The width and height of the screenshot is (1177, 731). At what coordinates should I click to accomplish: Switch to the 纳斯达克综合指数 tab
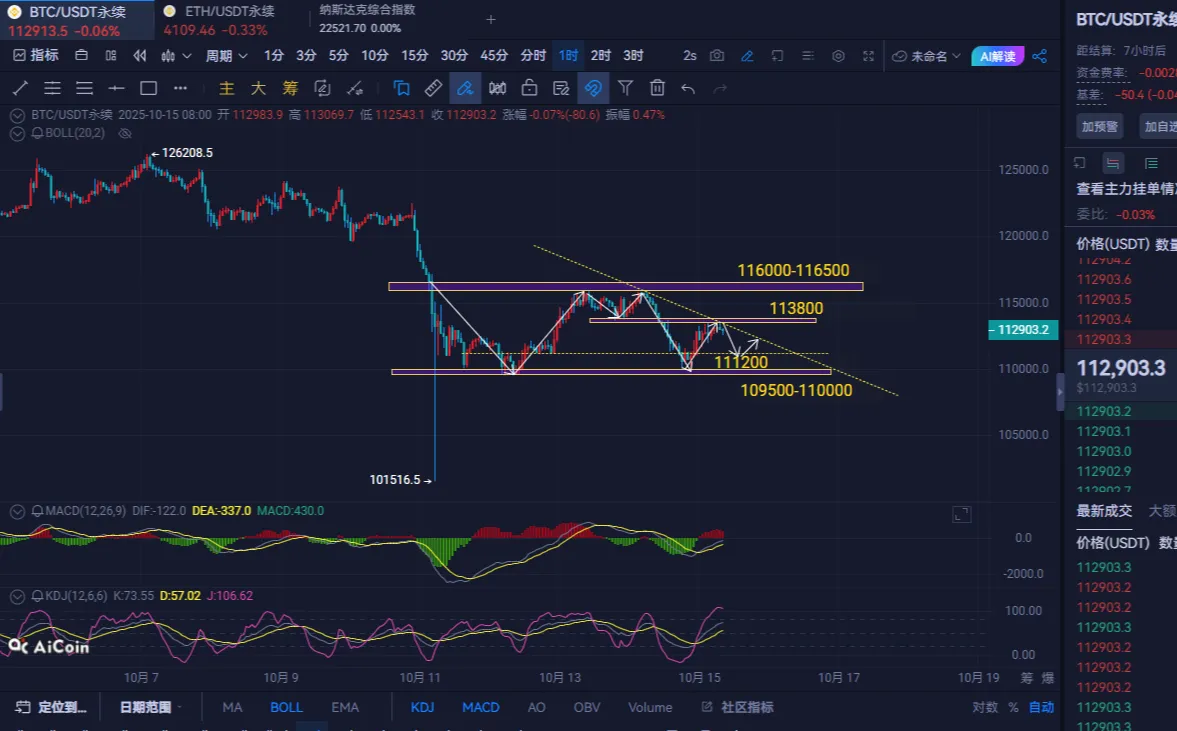[367, 19]
